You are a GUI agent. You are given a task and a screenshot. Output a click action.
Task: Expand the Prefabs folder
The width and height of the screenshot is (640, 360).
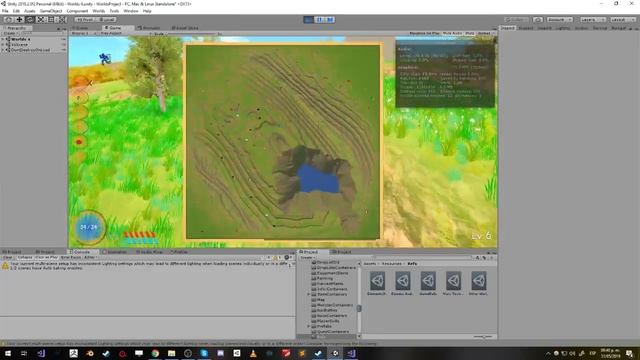(x=309, y=327)
